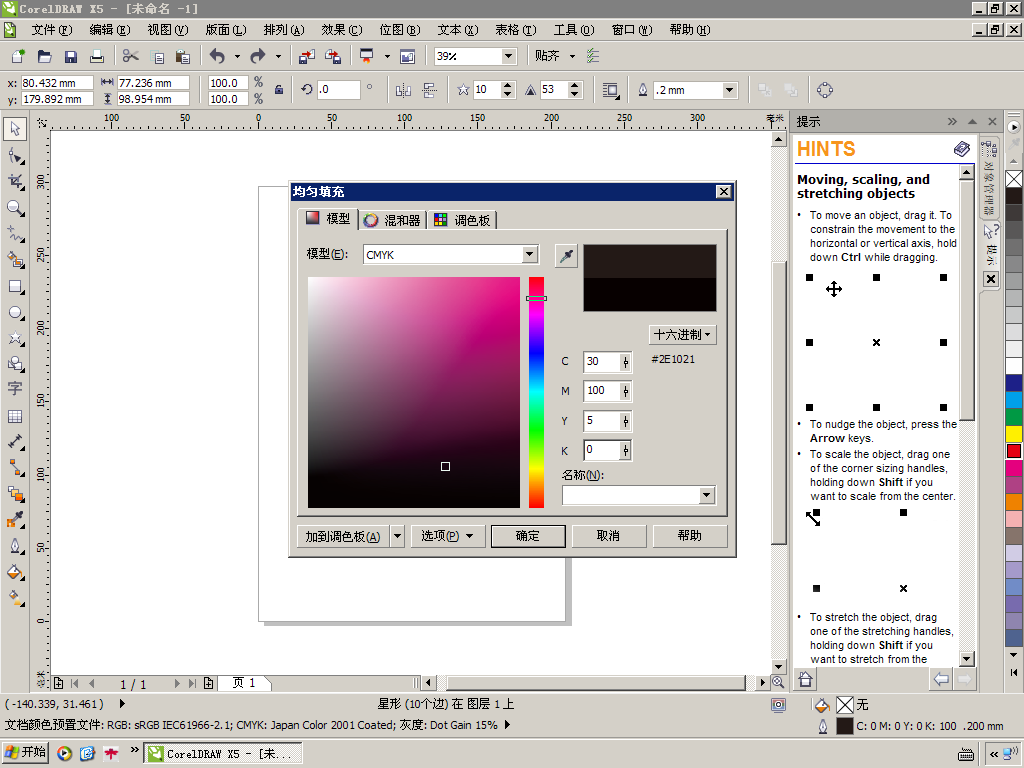Open the 十六进制 hex dropdown
Image resolution: width=1024 pixels, height=768 pixels.
point(682,335)
